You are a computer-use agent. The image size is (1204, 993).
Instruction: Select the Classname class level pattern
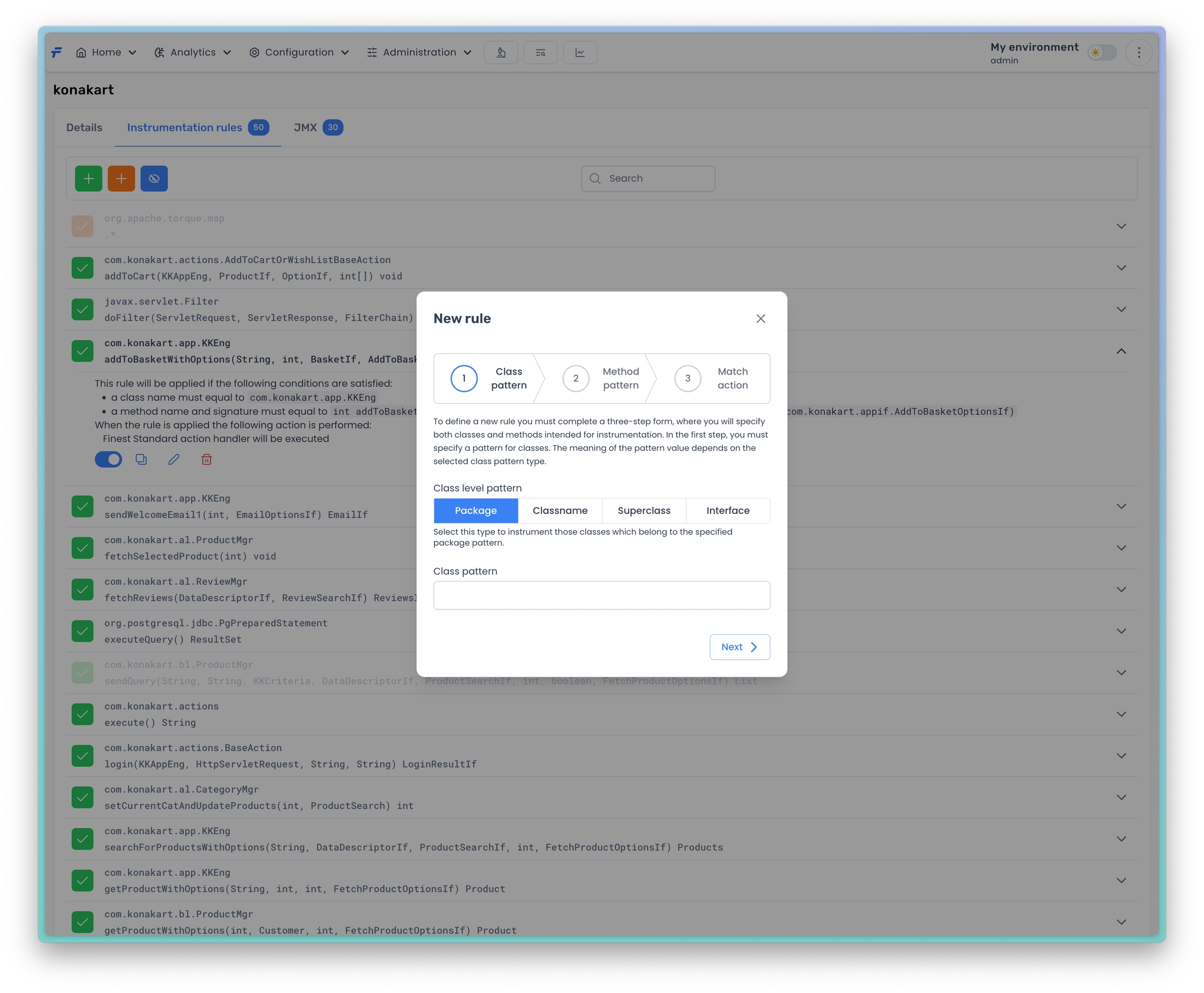[560, 511]
